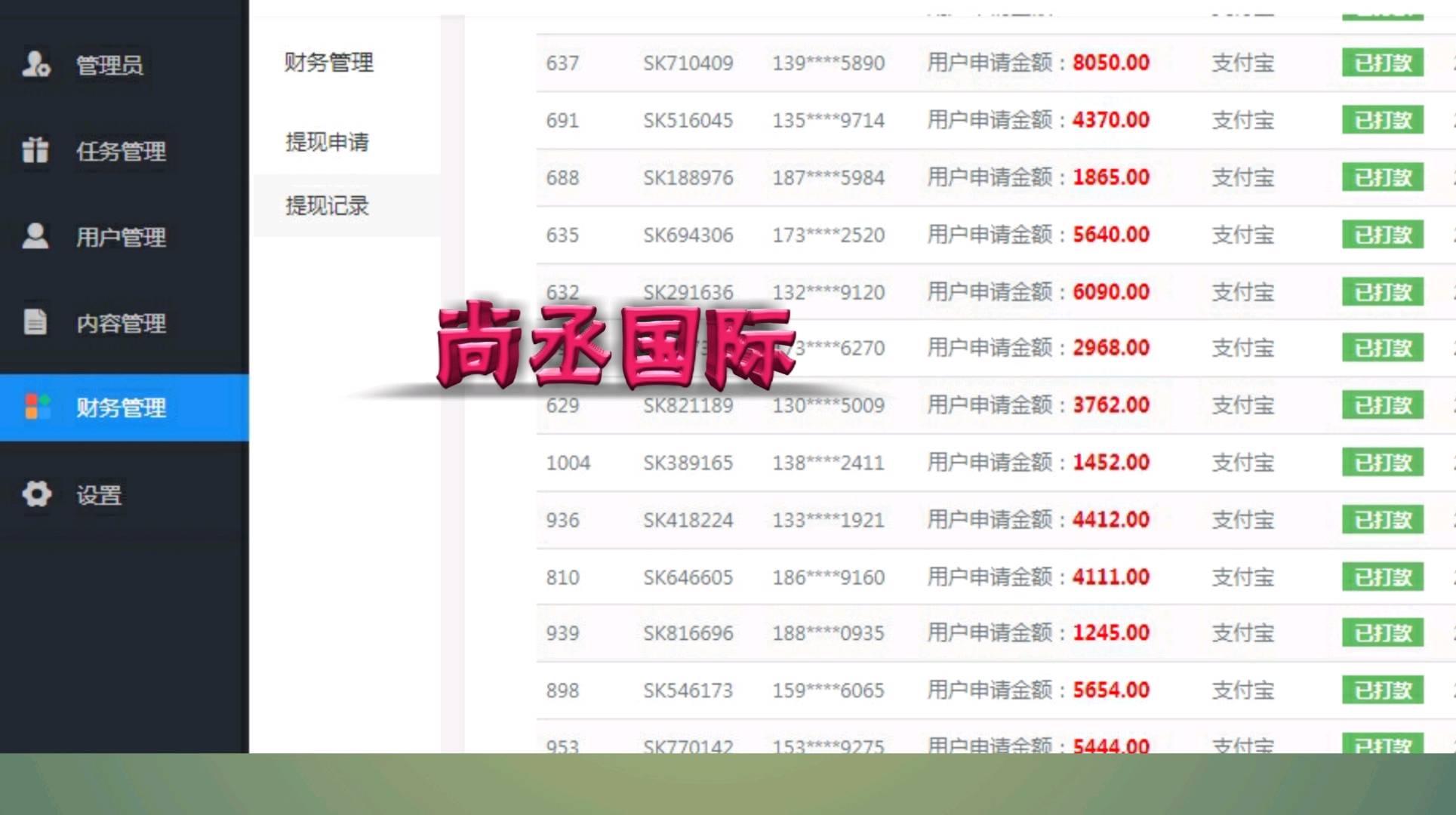Click 已打款 button for SK710409 row
1456x815 pixels.
point(1382,63)
